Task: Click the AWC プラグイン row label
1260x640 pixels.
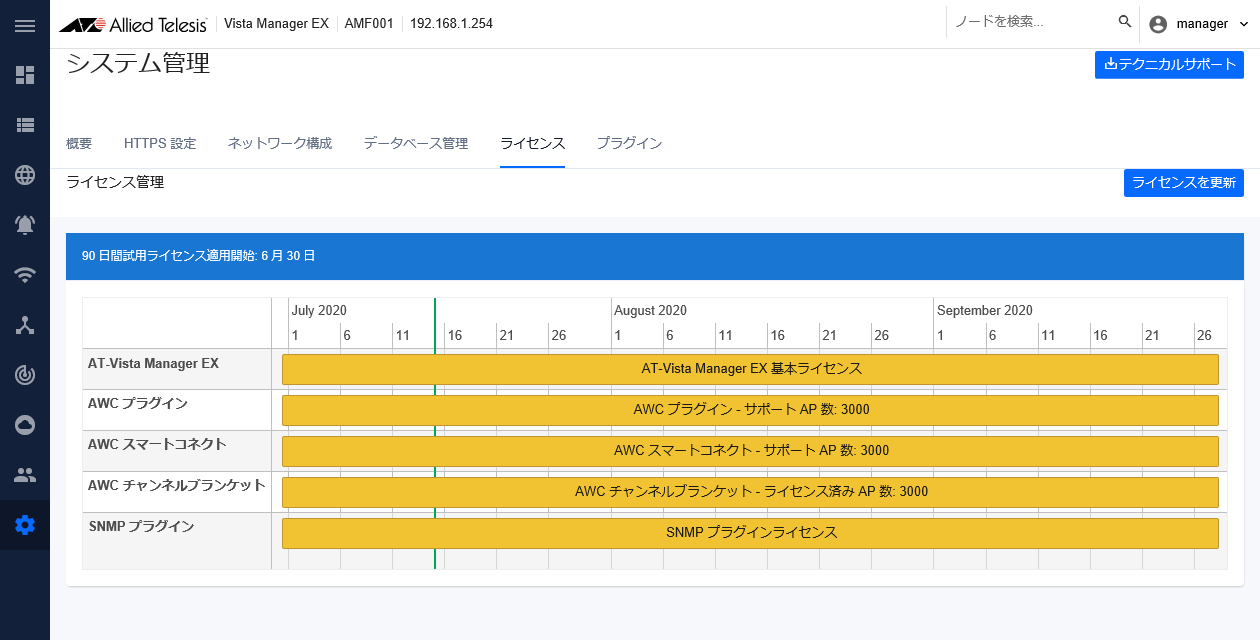Action: coord(138,404)
